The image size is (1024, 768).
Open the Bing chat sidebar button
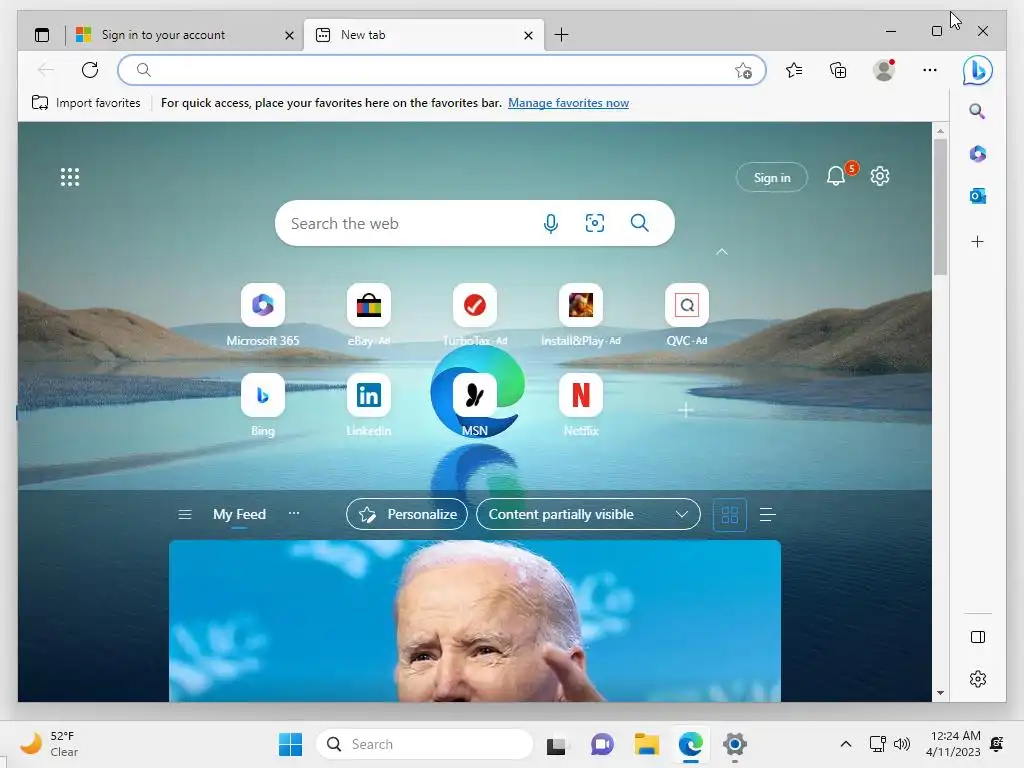(978, 70)
